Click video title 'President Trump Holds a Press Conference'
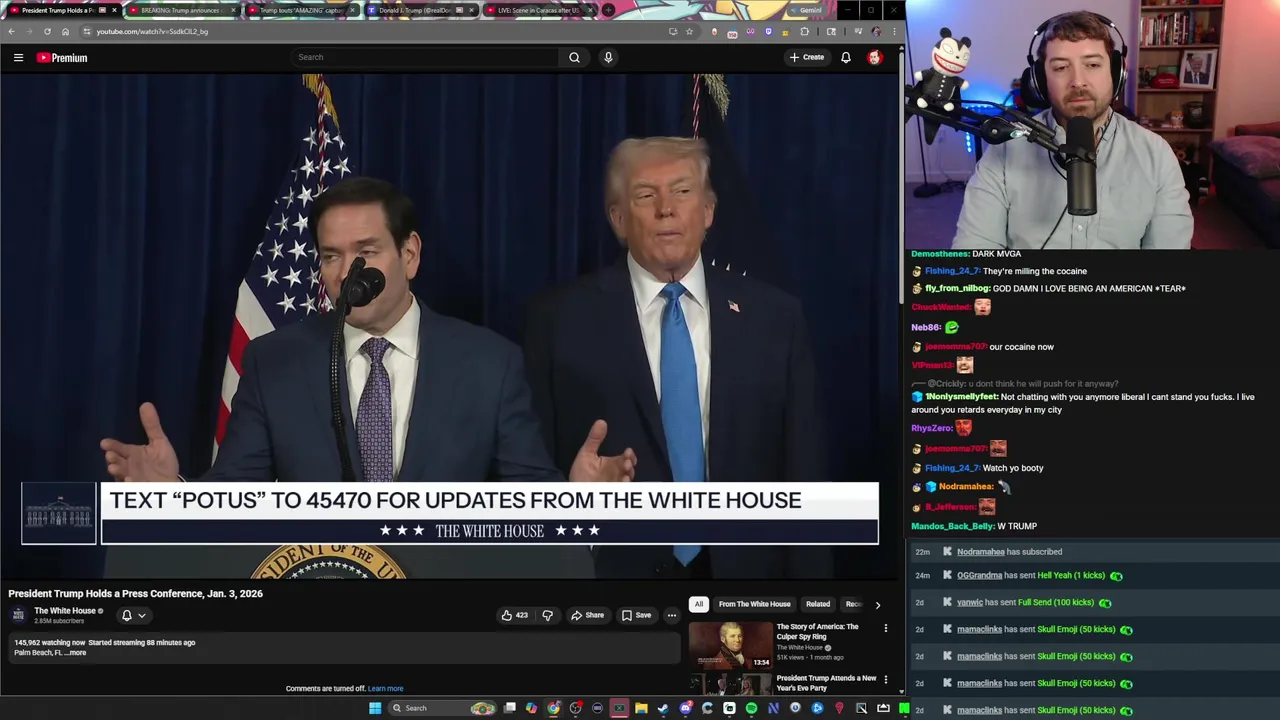This screenshot has height=720, width=1280. pos(135,594)
